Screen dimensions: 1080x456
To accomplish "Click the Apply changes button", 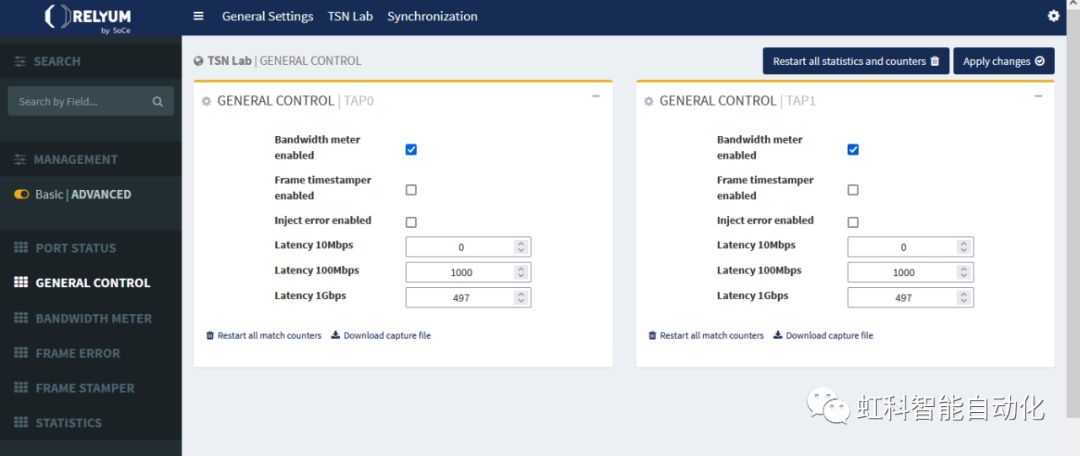I will (x=1004, y=61).
